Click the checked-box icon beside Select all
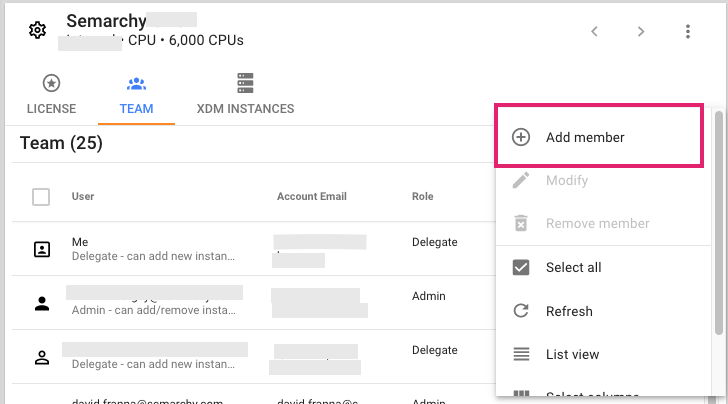The width and height of the screenshot is (728, 404). click(520, 267)
